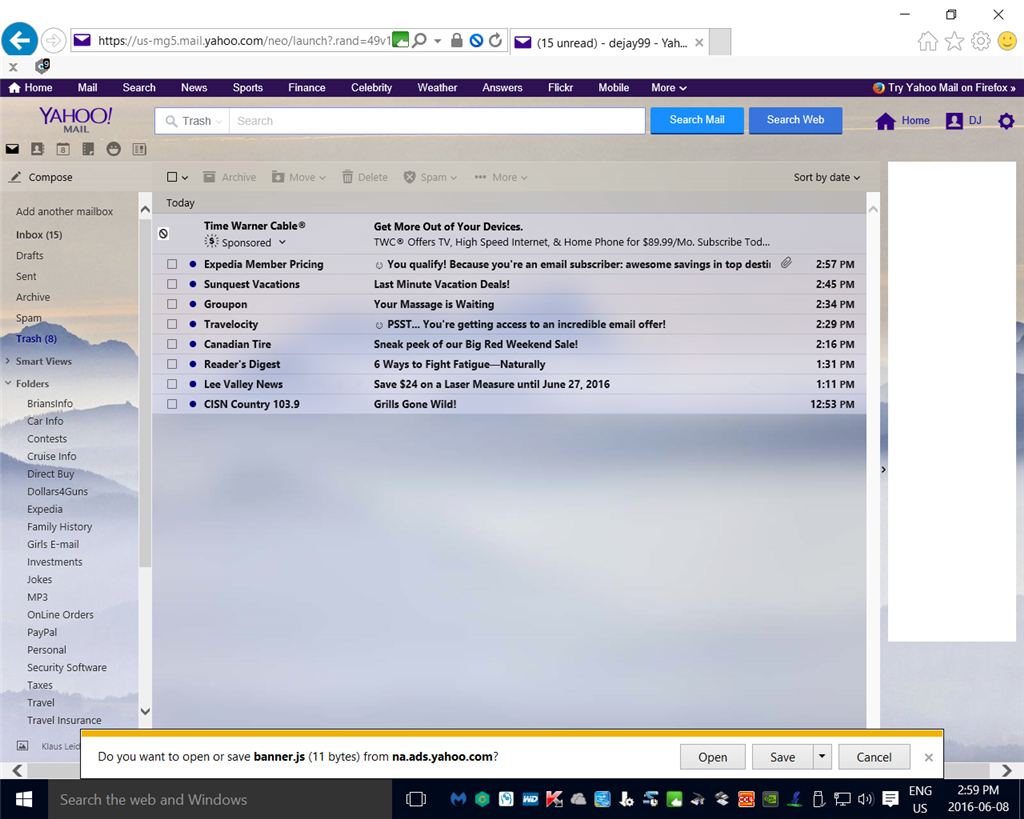Open Finance in the Yahoo navigation bar
This screenshot has height=819, width=1024.
306,88
